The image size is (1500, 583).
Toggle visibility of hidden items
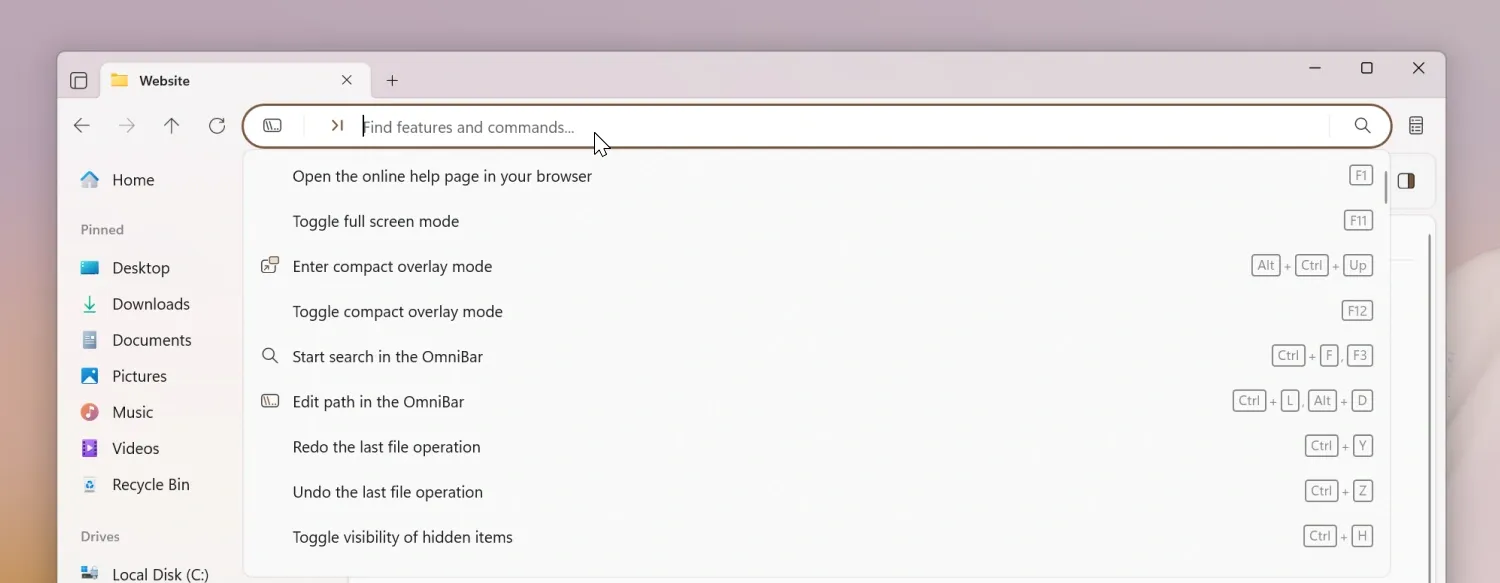(403, 537)
